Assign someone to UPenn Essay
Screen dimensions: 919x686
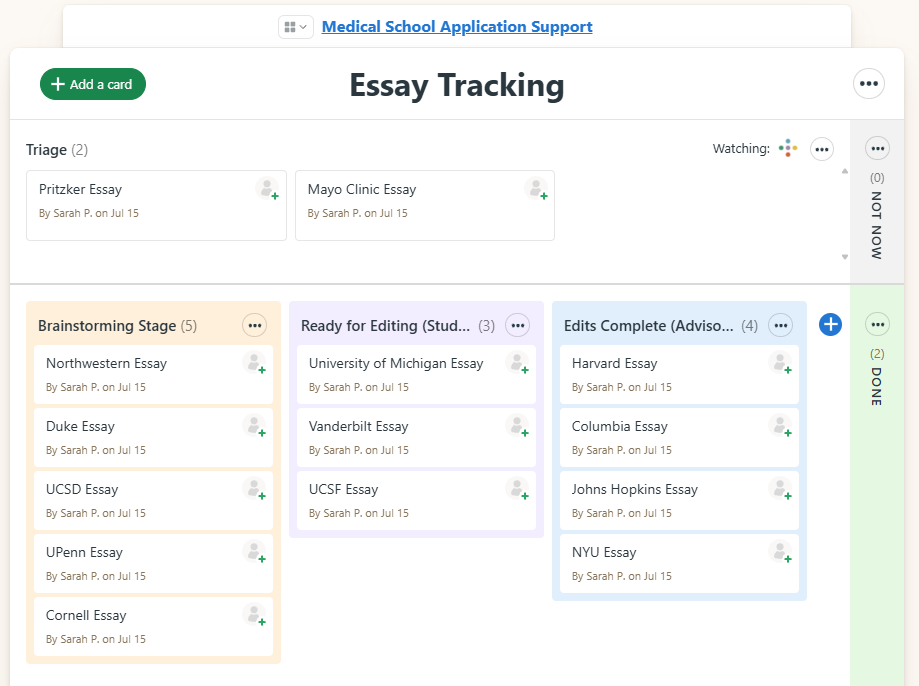254,552
